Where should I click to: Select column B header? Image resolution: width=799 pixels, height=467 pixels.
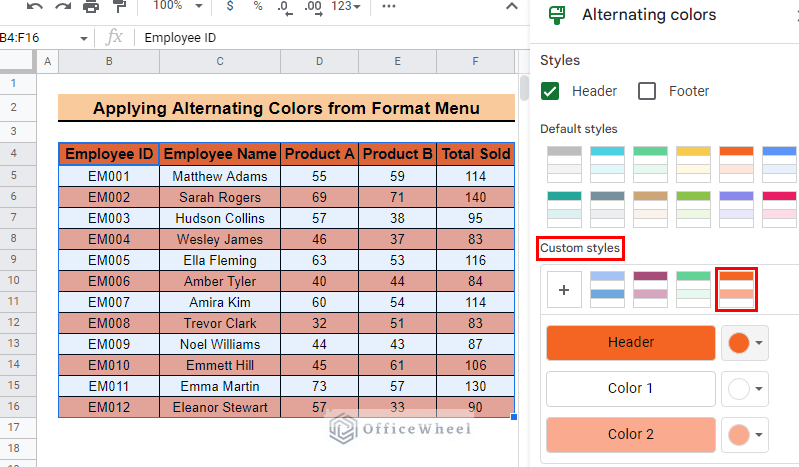pyautogui.click(x=109, y=62)
